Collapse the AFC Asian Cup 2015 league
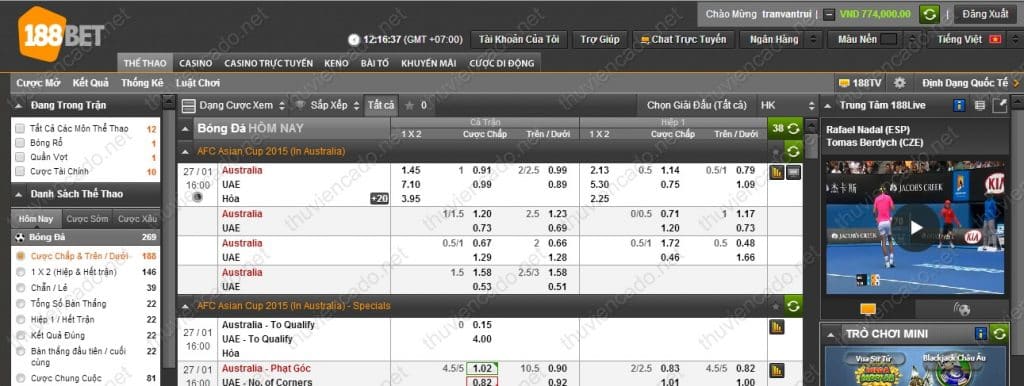The image size is (1024, 386). click(186, 152)
